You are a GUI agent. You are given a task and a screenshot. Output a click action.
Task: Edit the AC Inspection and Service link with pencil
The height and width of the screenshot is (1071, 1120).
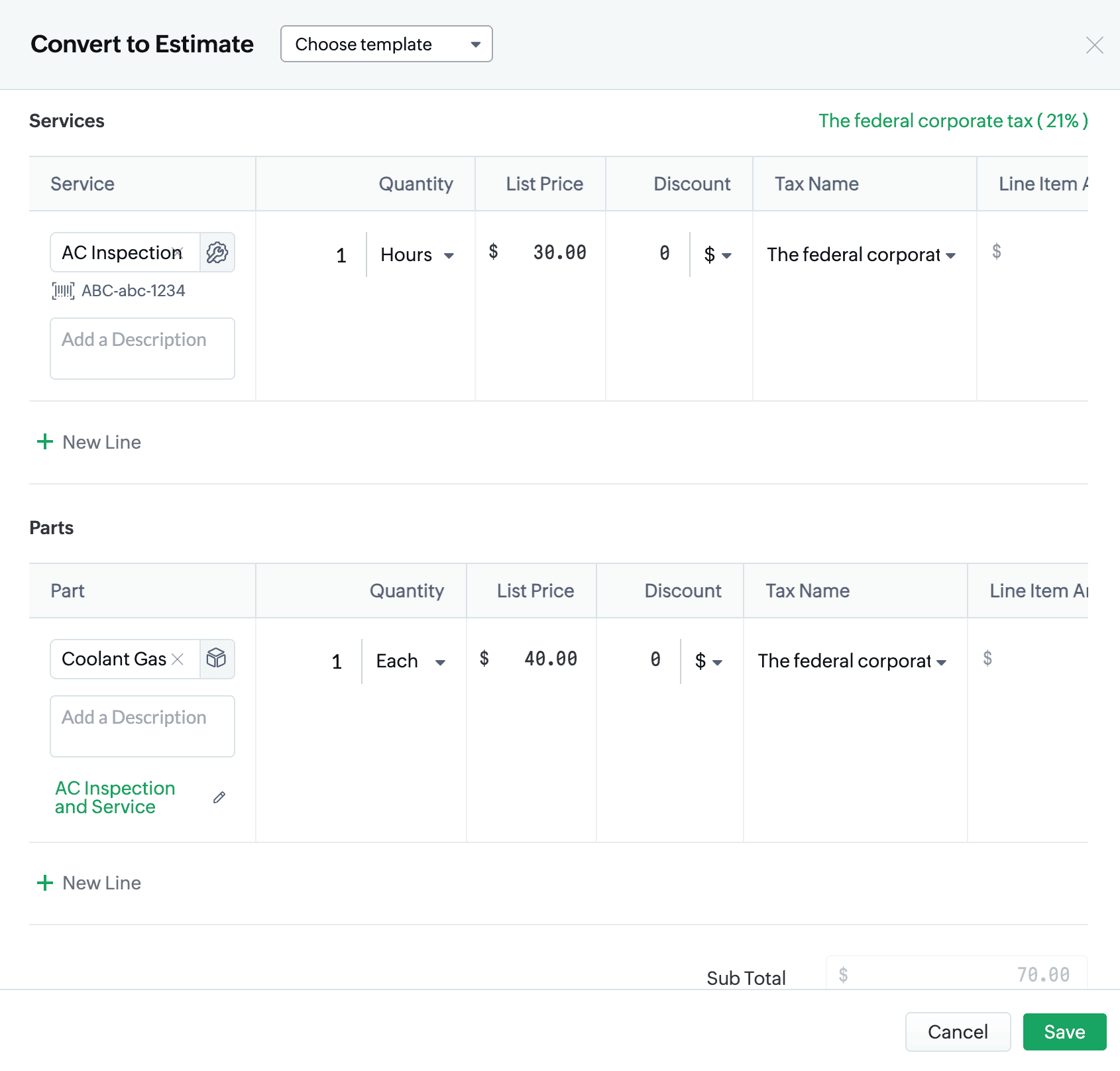219,797
